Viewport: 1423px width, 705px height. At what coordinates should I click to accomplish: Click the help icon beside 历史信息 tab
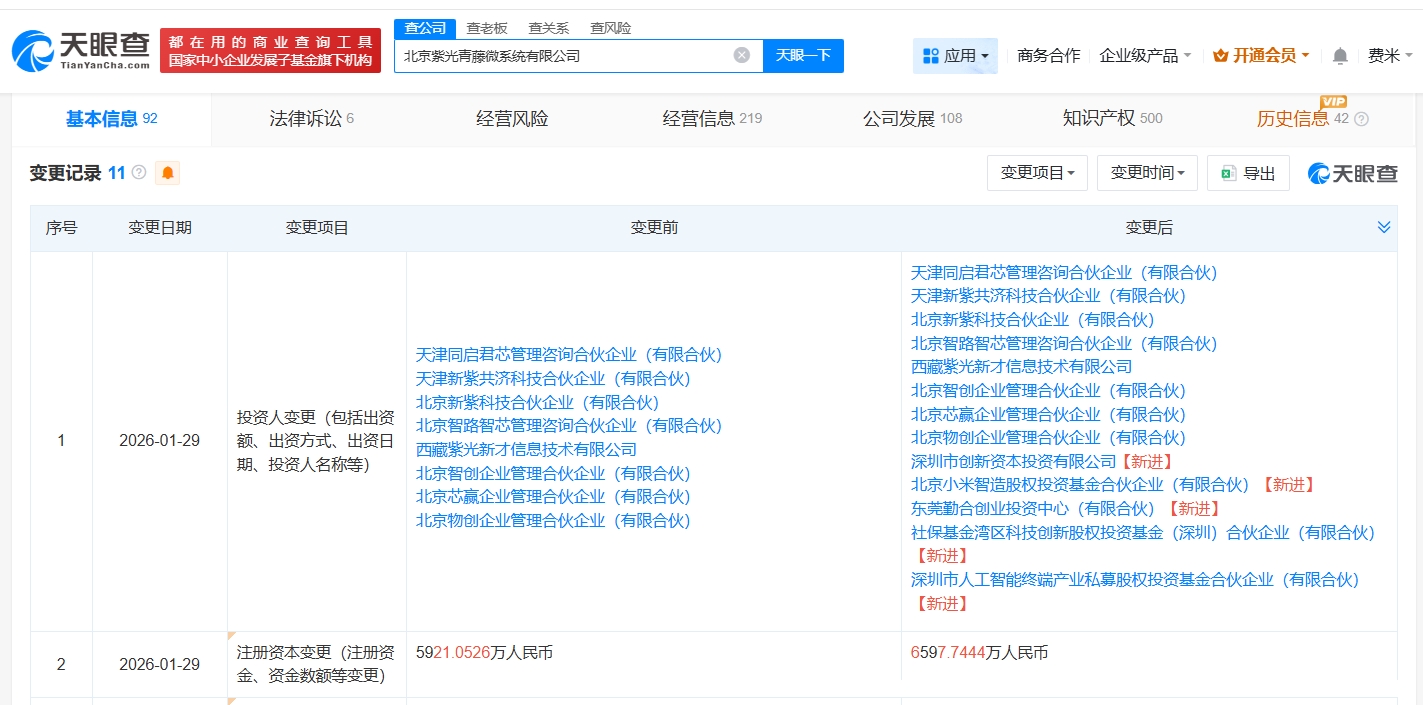(1361, 119)
